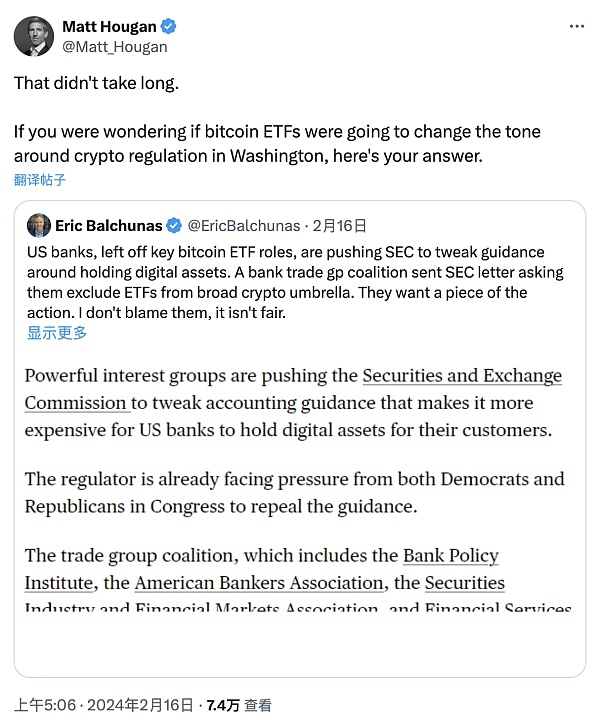Screen dimensions: 600x724
Task: Click Matt Hougan's blue verified badge
Action: (x=165, y=27)
